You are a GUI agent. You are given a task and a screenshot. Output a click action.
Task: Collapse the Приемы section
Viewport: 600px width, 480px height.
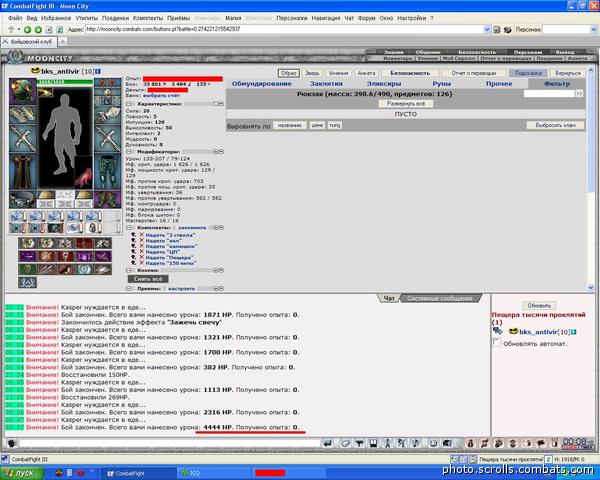click(x=129, y=289)
